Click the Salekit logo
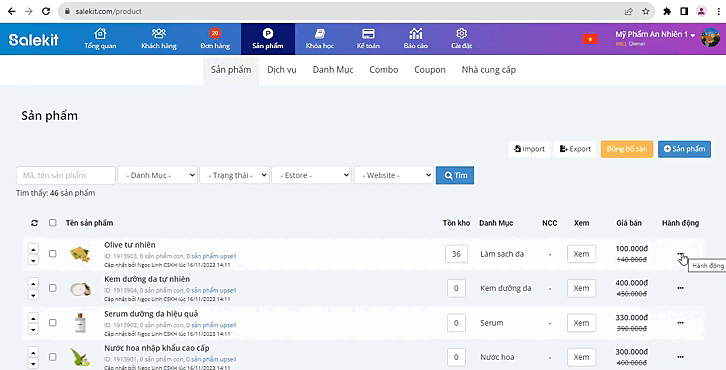Image resolution: width=726 pixels, height=370 pixels. [x=34, y=39]
